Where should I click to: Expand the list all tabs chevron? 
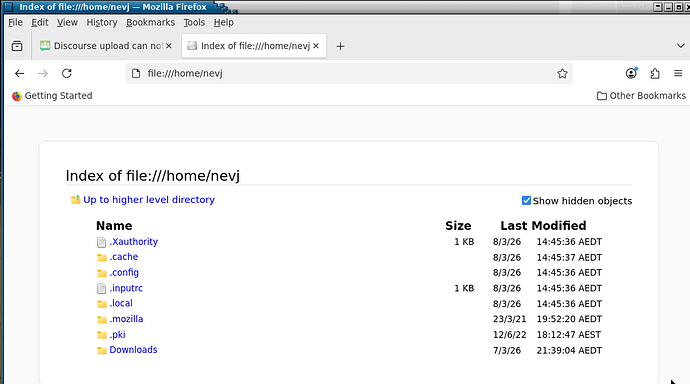(680, 46)
